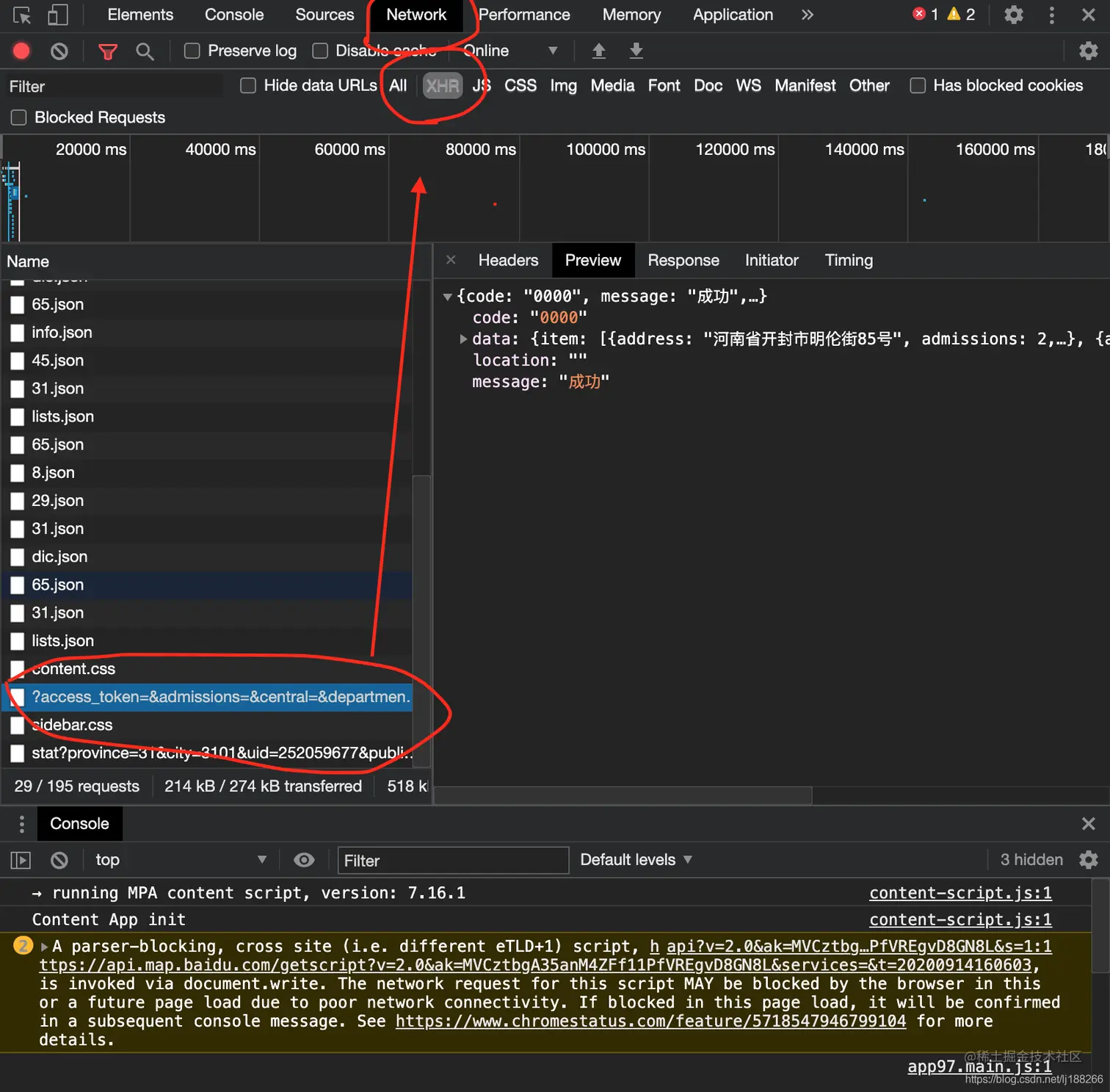Enable Disable cache checkbox
The width and height of the screenshot is (1110, 1092).
(320, 51)
